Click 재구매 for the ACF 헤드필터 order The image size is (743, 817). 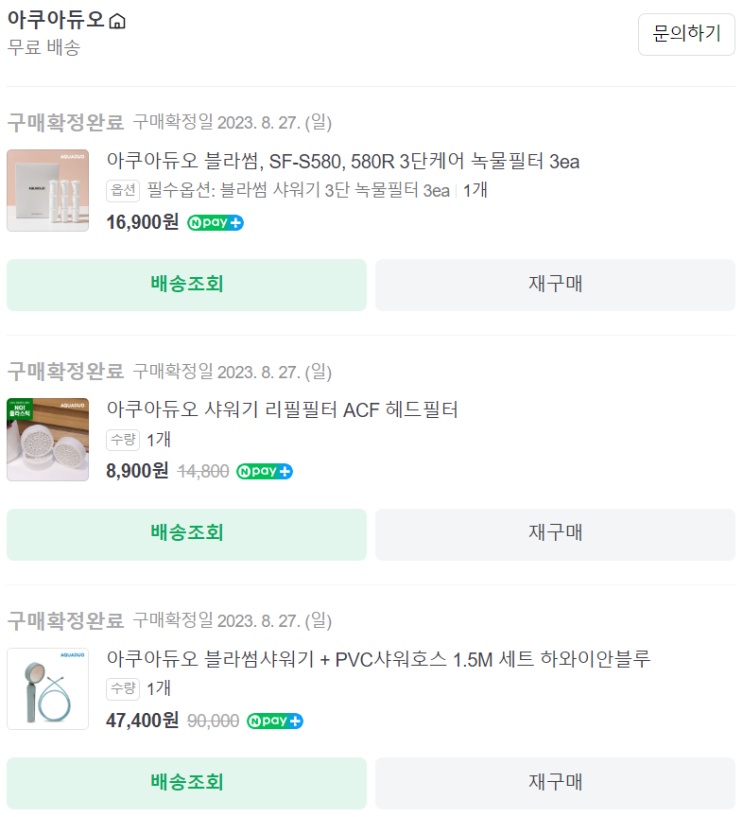555,533
